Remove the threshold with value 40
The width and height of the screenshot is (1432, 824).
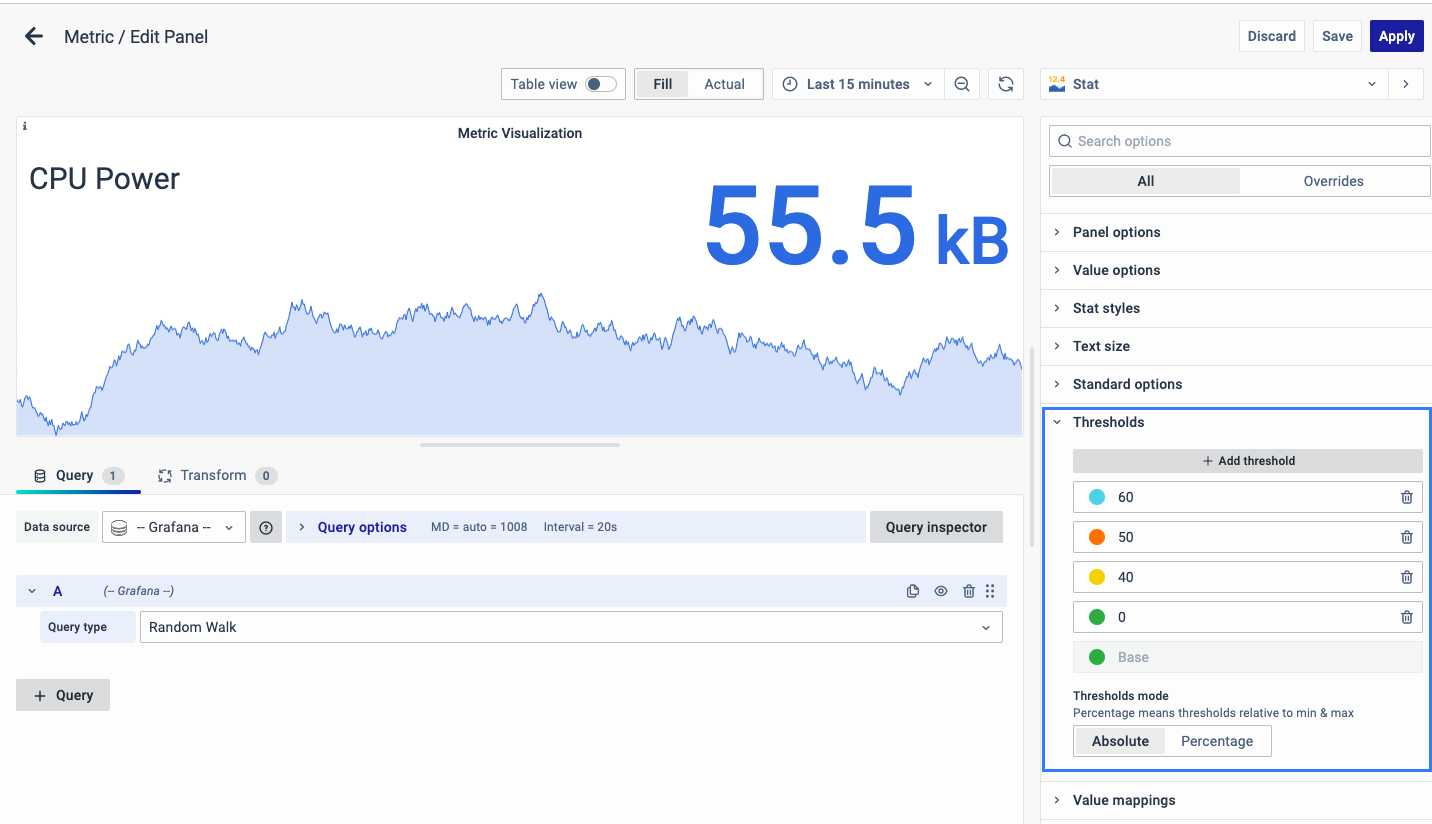[1406, 577]
